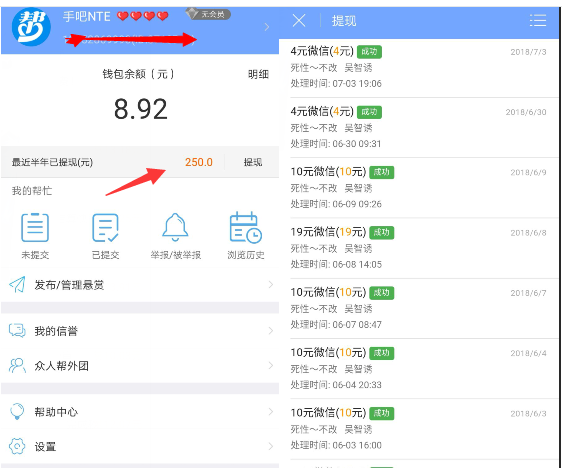562x468 pixels.
Task: Tap 成功 badge on 2018/6/30 record
Action: point(369,112)
